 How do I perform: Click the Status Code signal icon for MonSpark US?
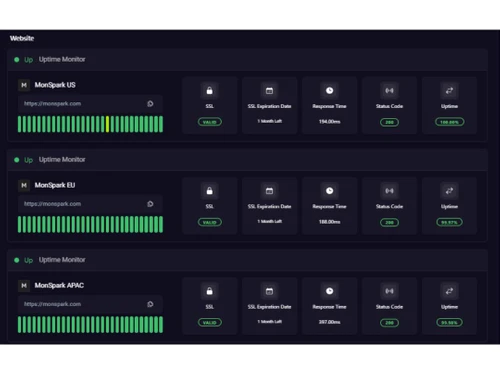coord(389,91)
